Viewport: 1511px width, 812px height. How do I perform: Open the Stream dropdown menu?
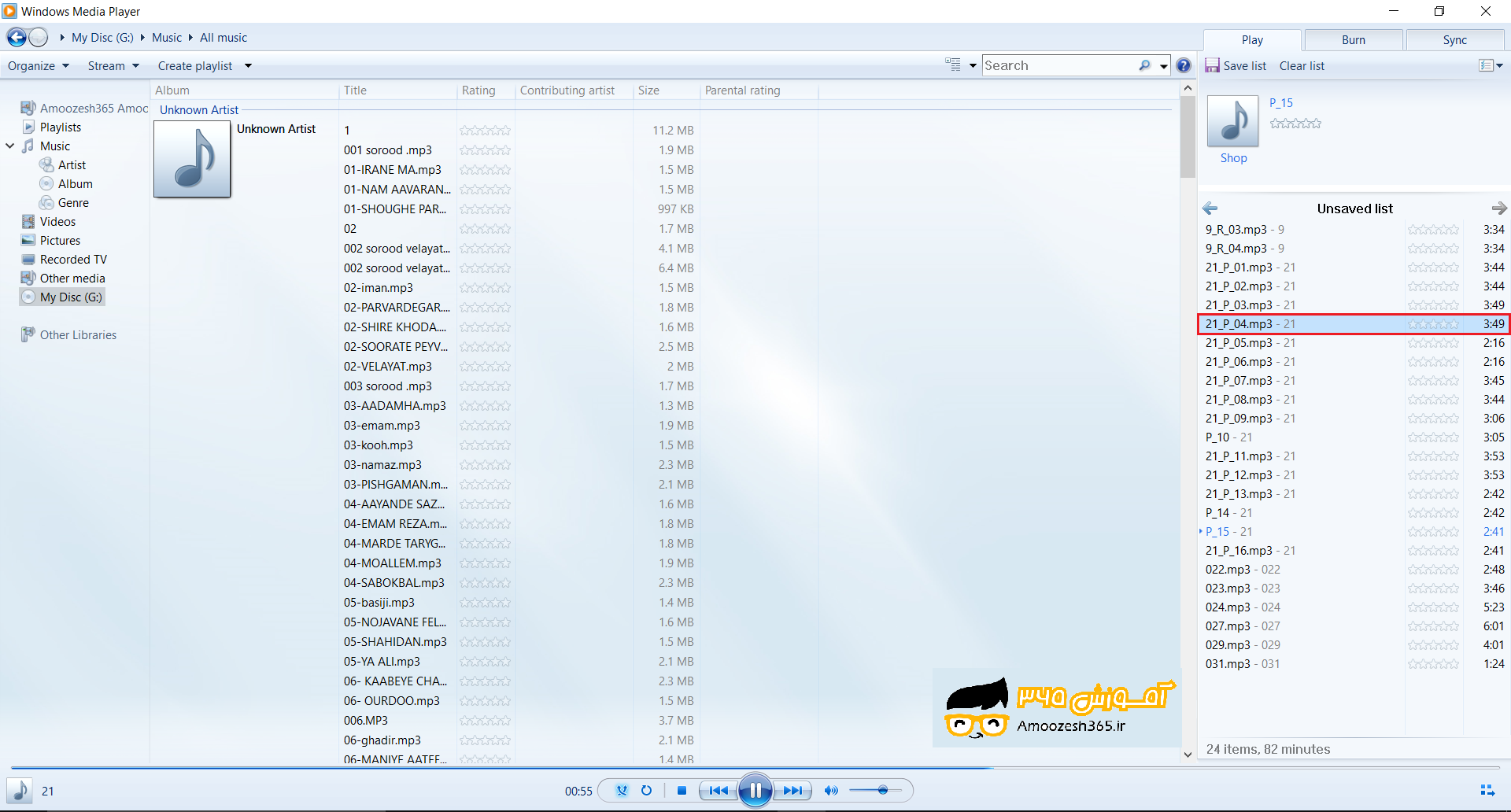tap(113, 66)
